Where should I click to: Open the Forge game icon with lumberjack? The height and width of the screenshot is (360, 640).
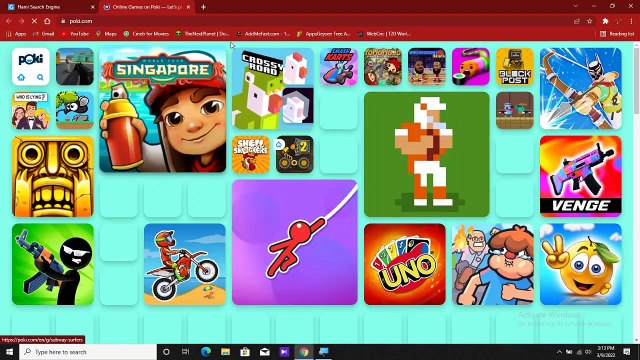click(383, 67)
